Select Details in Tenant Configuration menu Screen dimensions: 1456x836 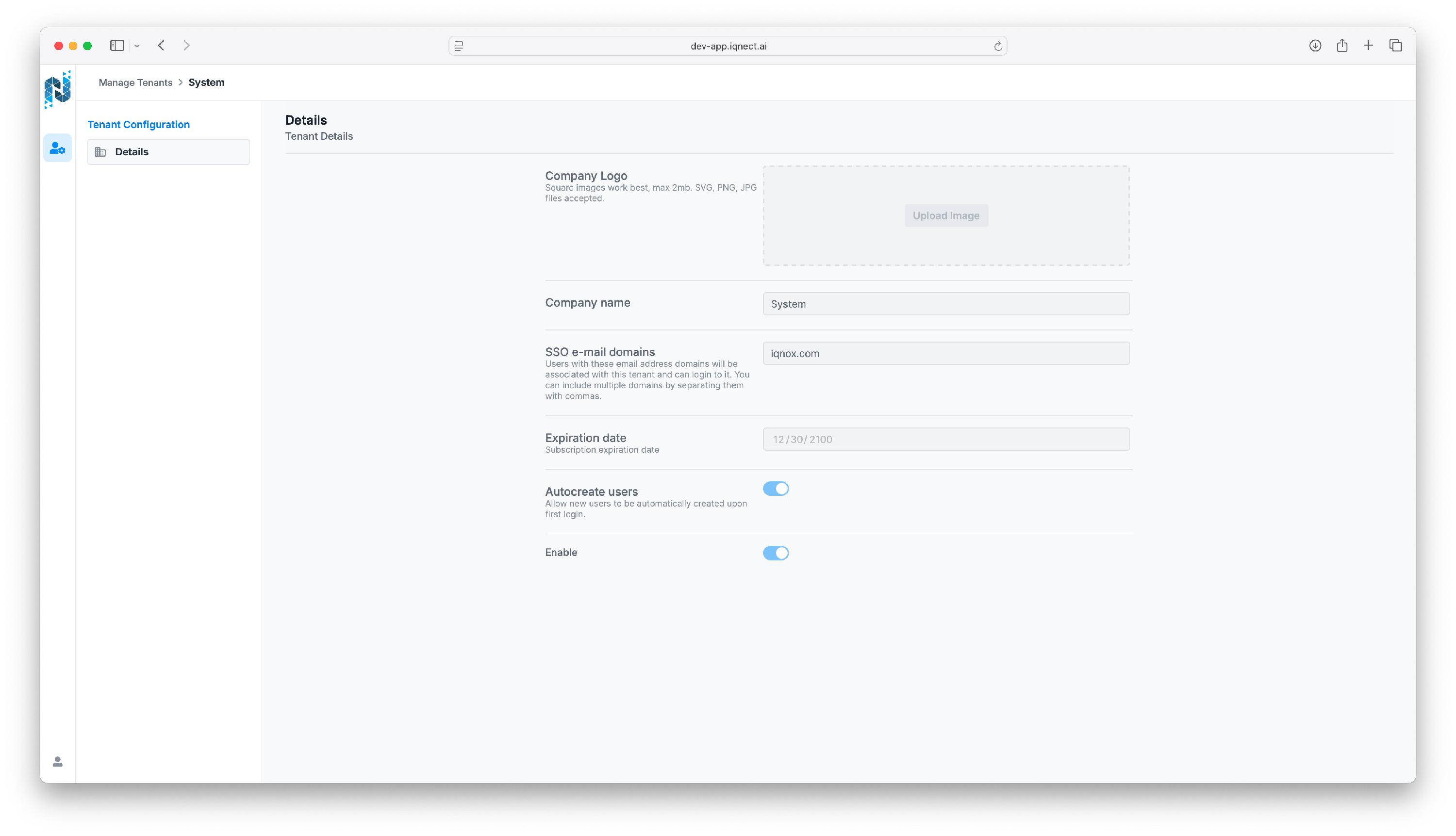point(168,151)
